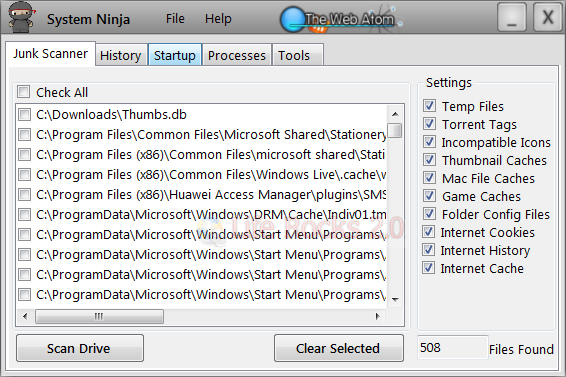
Task: Select the C:\Downloads\Thumbs.db path text
Action: pyautogui.click(x=111, y=115)
